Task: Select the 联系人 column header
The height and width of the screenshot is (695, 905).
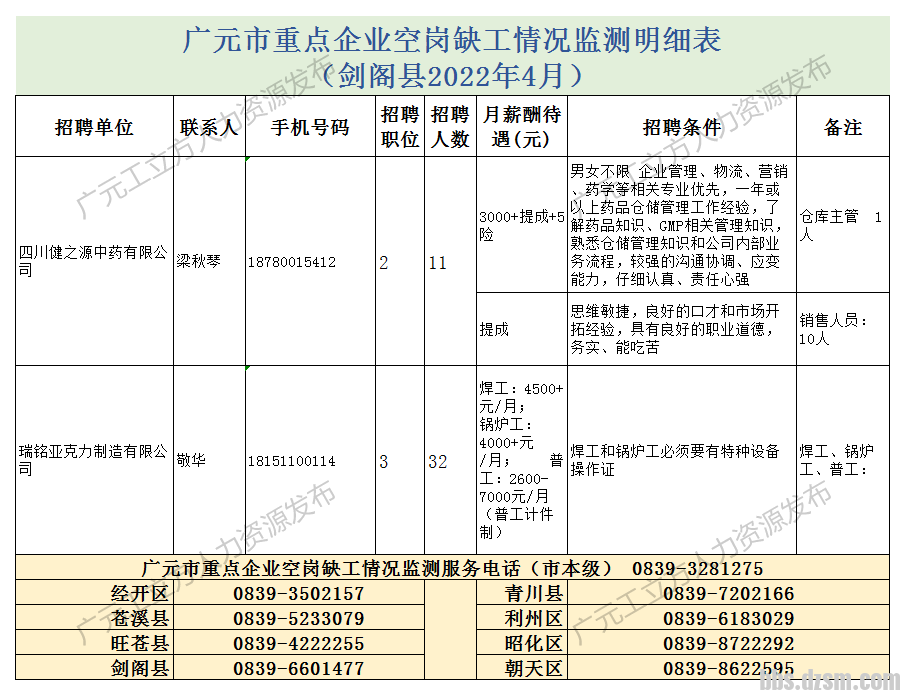Action: click(x=209, y=127)
